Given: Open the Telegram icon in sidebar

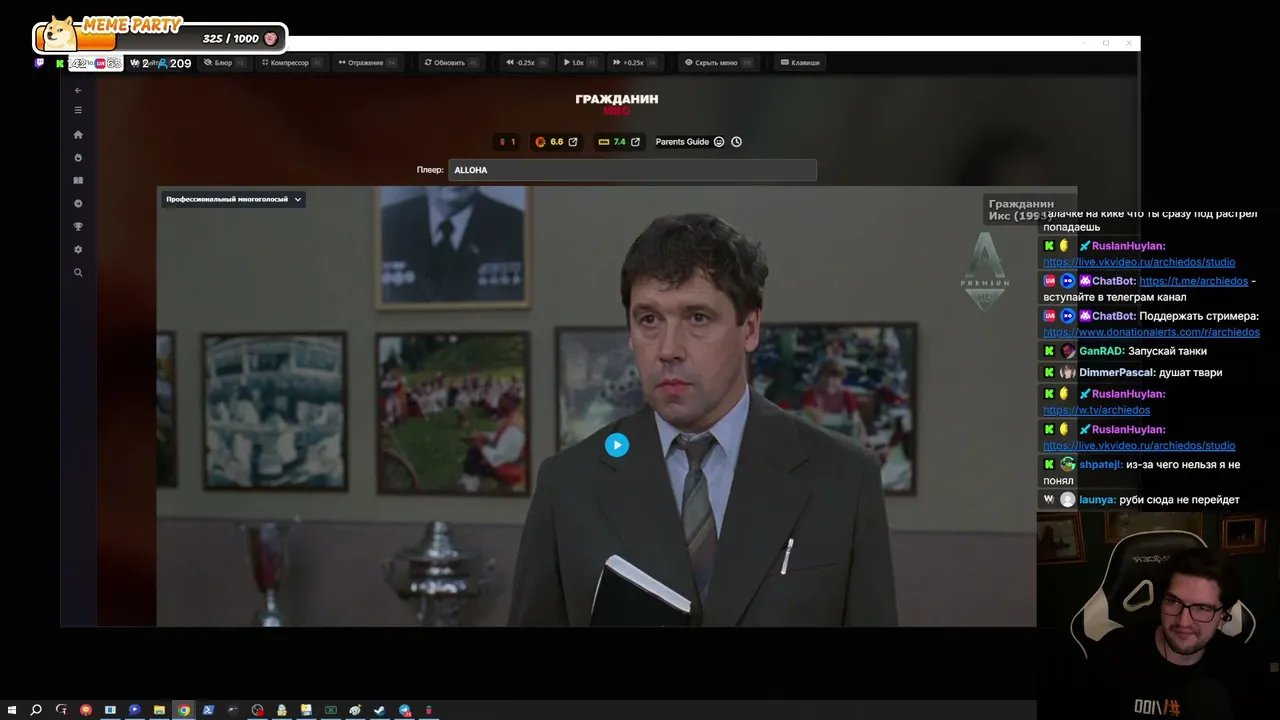Looking at the screenshot, I should (x=78, y=204).
